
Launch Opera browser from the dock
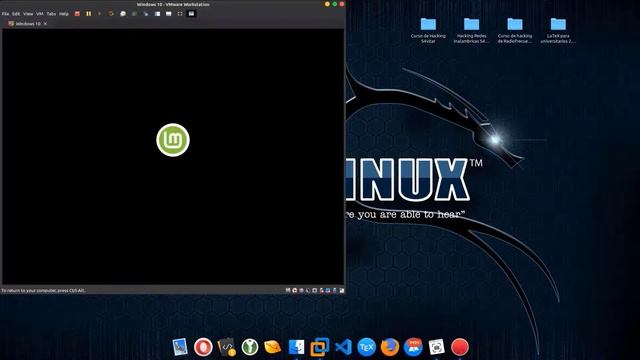click(203, 347)
